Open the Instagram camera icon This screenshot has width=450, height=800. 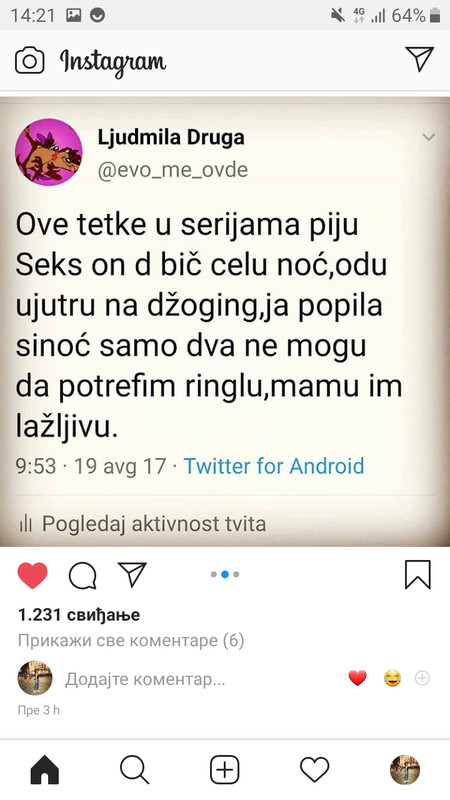coord(30,61)
